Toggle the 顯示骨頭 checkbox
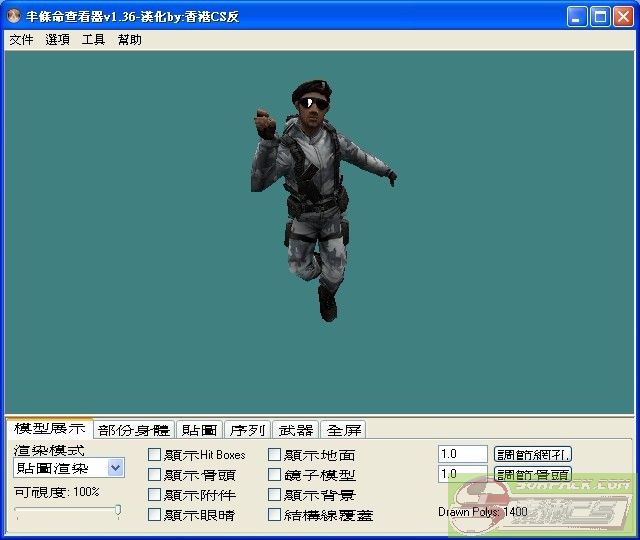The image size is (640, 540). point(154,475)
